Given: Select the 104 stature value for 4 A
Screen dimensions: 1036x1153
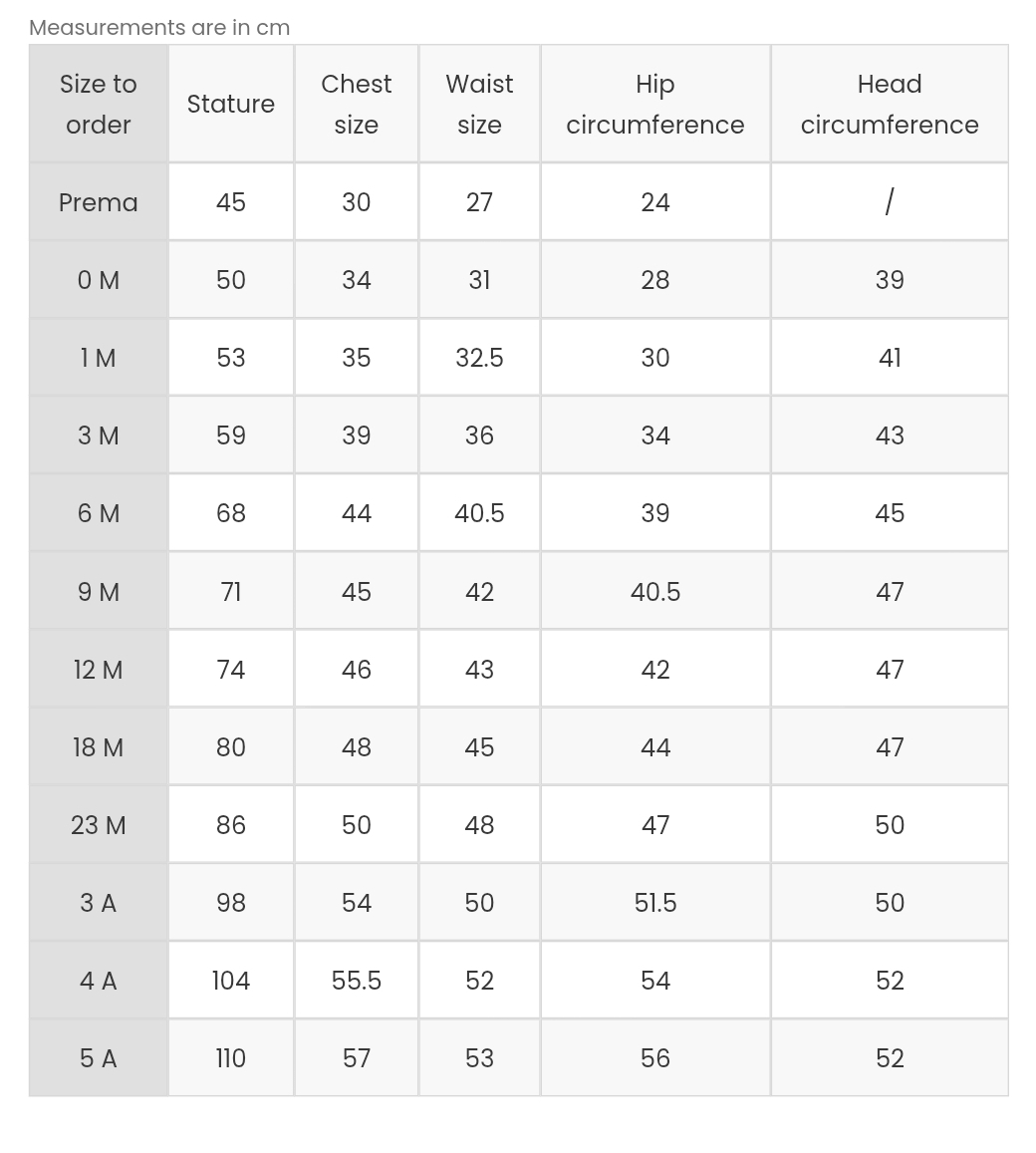Looking at the screenshot, I should (x=231, y=981).
